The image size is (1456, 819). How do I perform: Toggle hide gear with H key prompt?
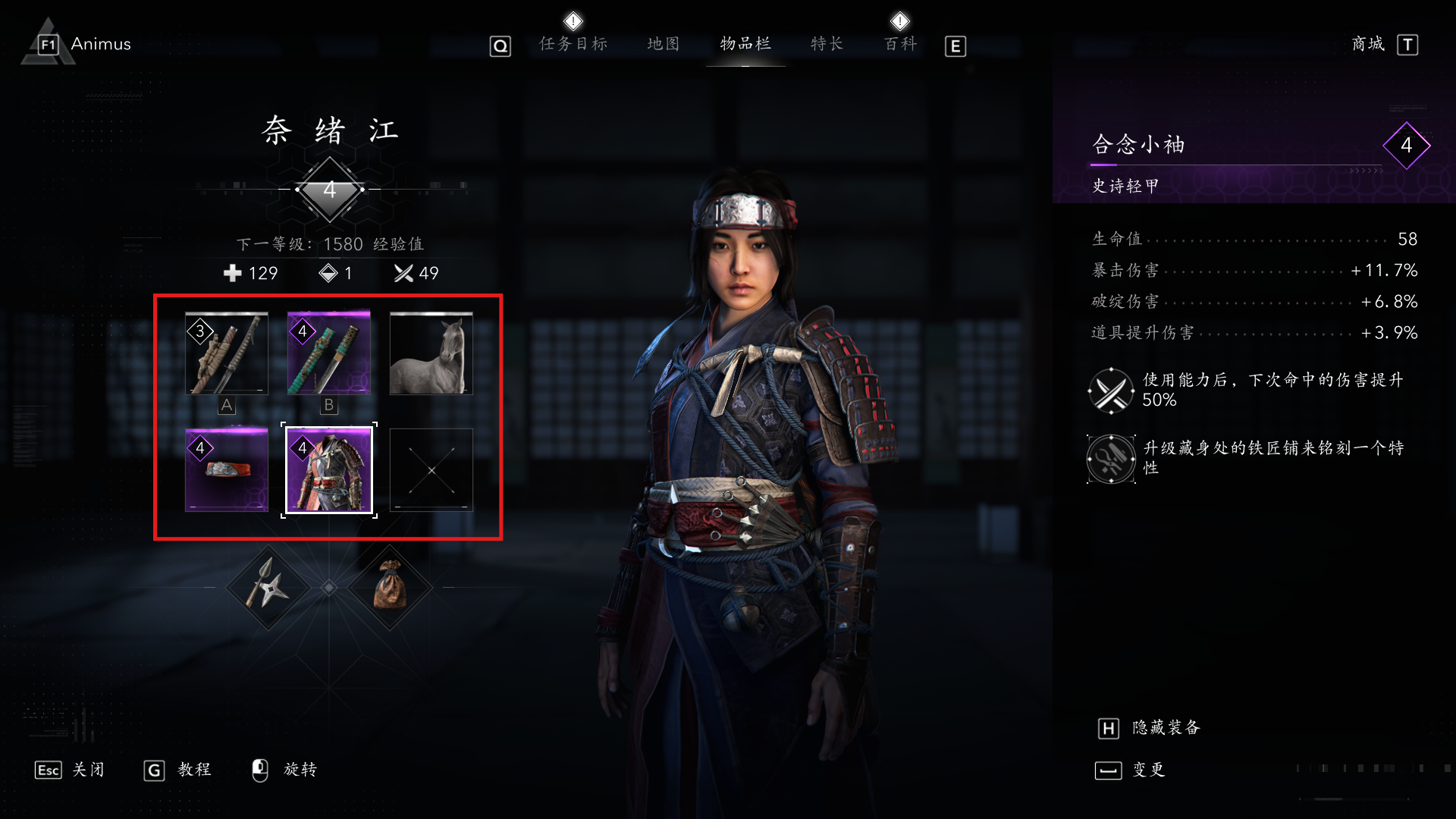pyautogui.click(x=1149, y=728)
